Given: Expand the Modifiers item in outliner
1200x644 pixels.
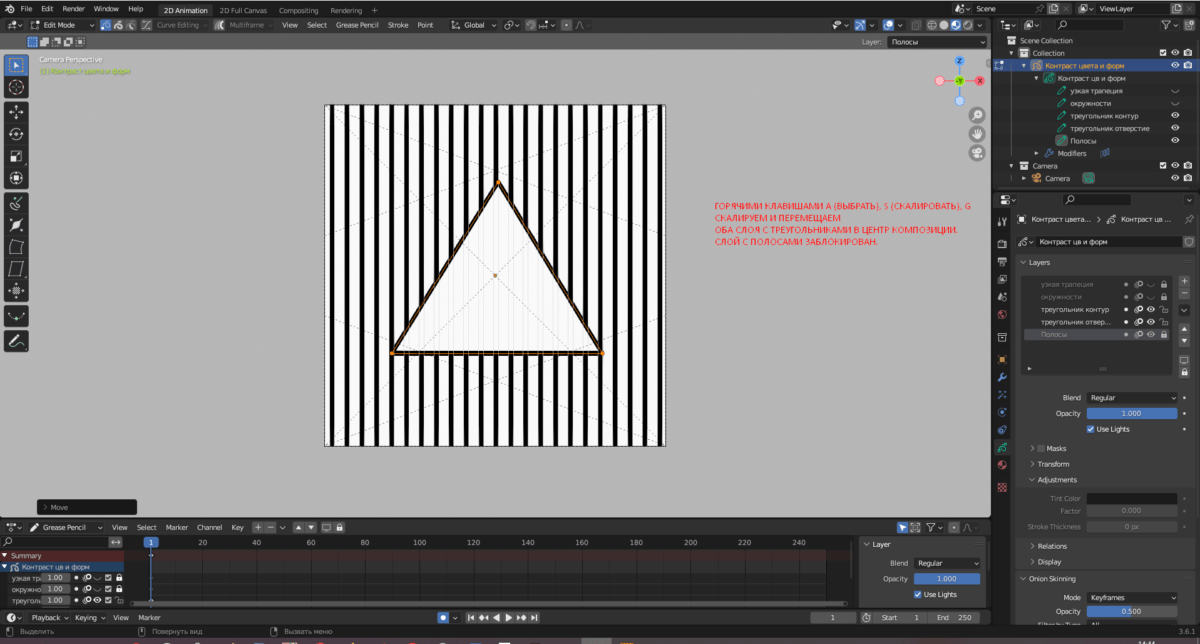Looking at the screenshot, I should pyautogui.click(x=1037, y=153).
